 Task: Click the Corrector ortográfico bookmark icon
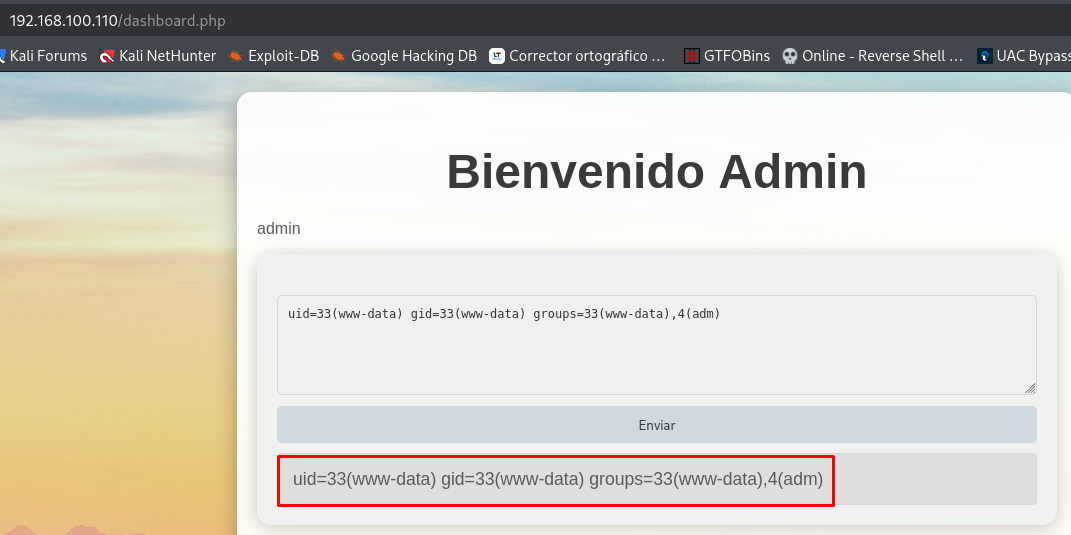tap(497, 56)
